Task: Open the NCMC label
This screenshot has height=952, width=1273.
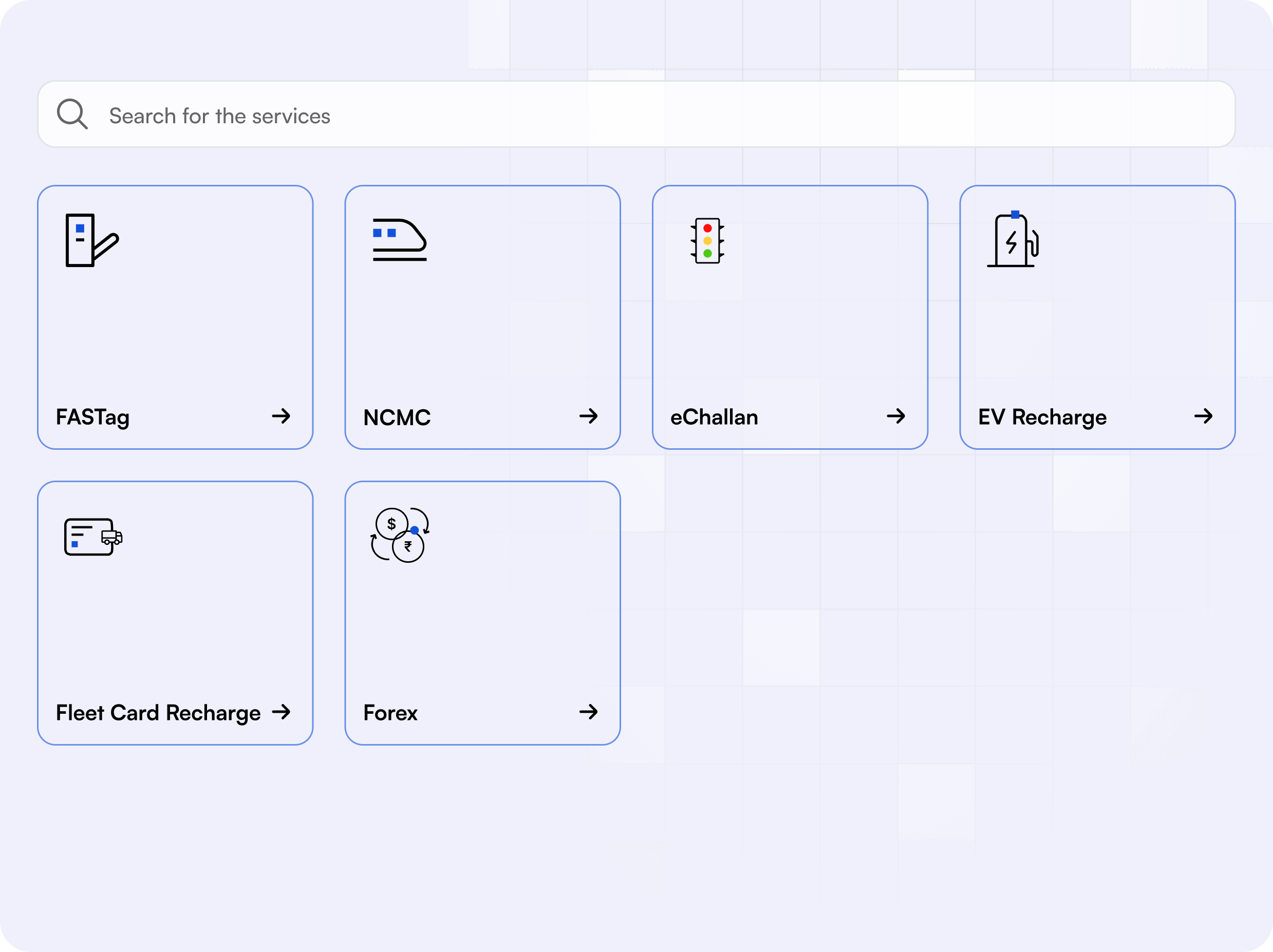Action: coord(397,417)
